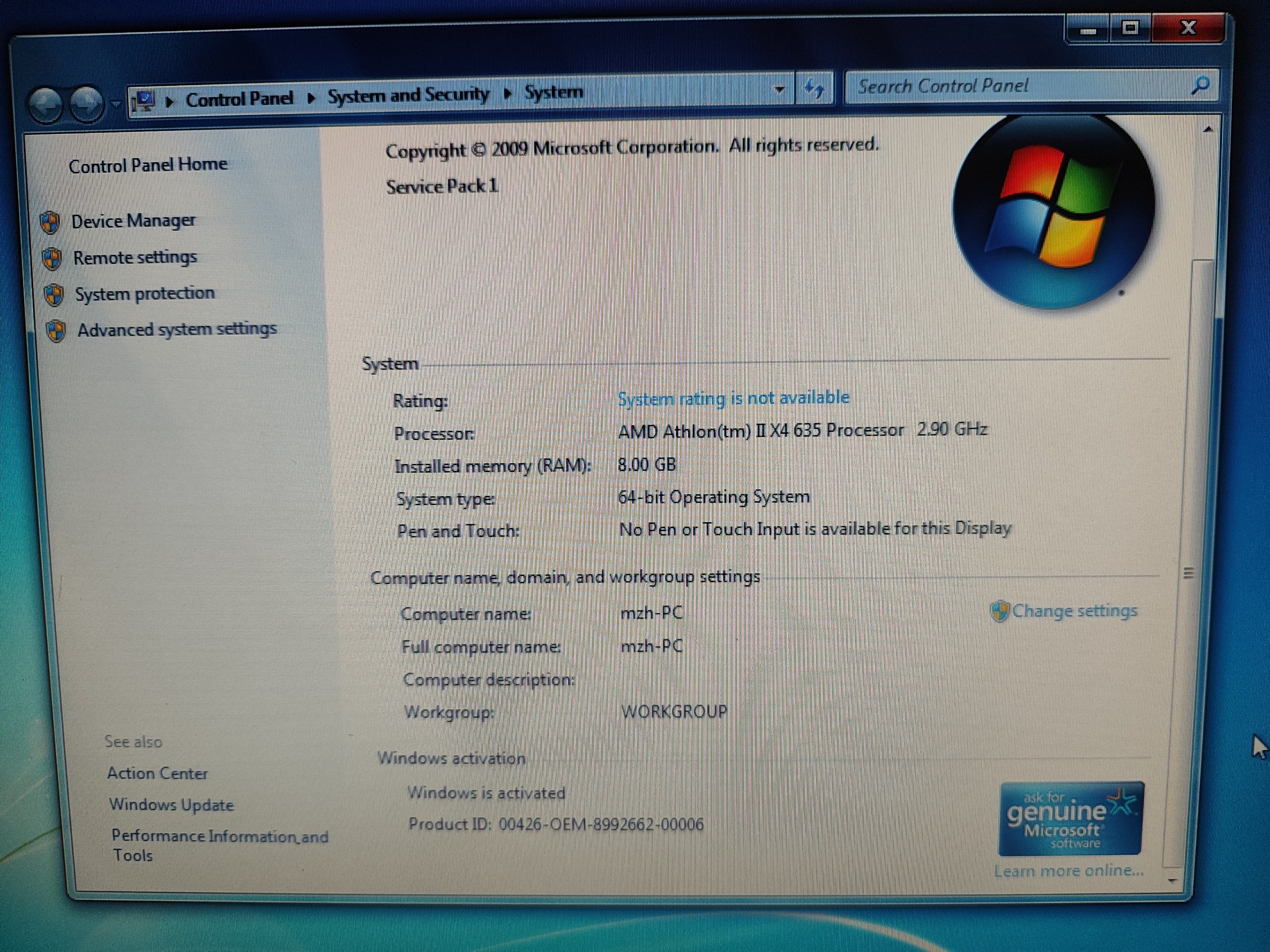Close the System window
Screen dimensions: 1270x952
point(1187,27)
